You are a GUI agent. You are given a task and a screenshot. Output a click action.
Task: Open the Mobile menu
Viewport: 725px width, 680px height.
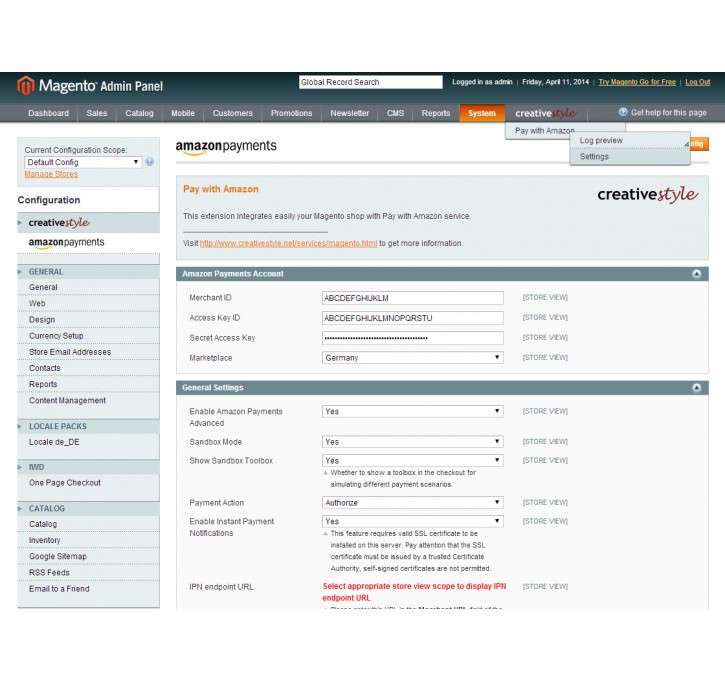click(x=183, y=113)
